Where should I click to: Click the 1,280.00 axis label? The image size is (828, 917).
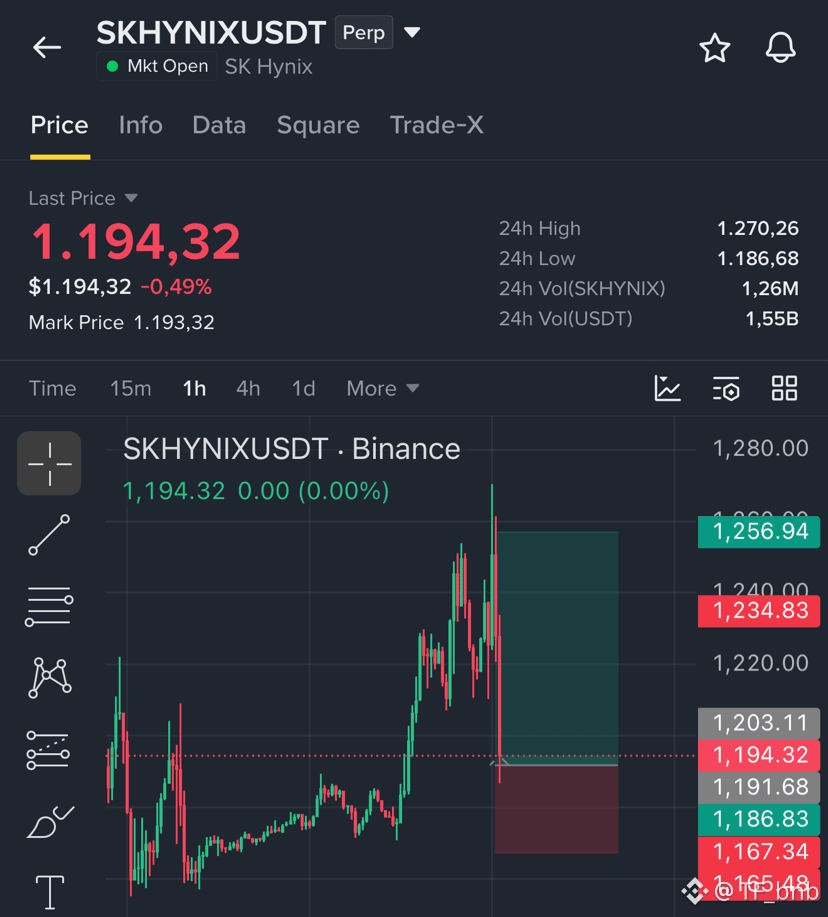[x=760, y=449]
